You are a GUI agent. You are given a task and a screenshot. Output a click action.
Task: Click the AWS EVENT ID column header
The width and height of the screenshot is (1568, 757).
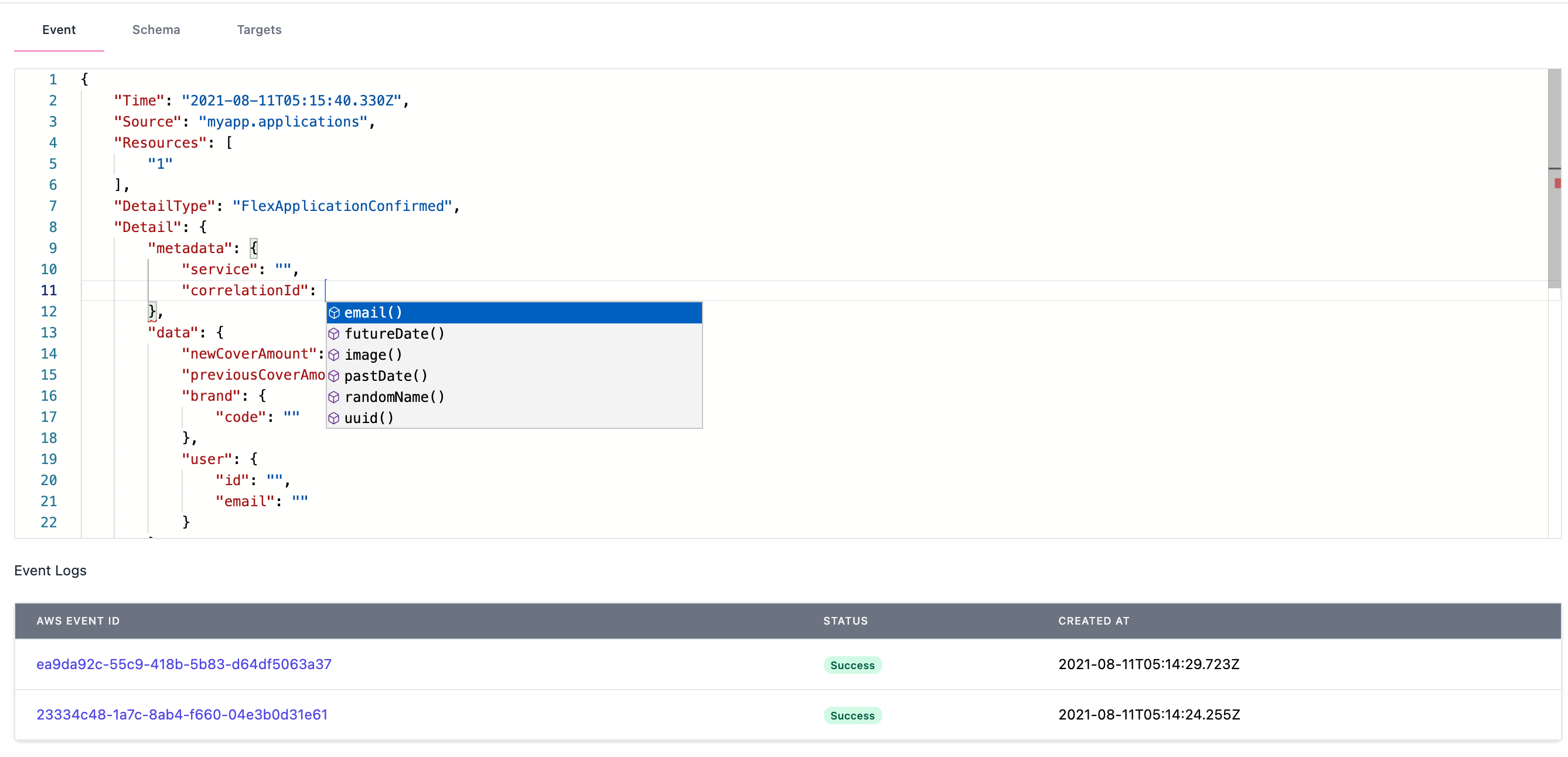point(78,620)
